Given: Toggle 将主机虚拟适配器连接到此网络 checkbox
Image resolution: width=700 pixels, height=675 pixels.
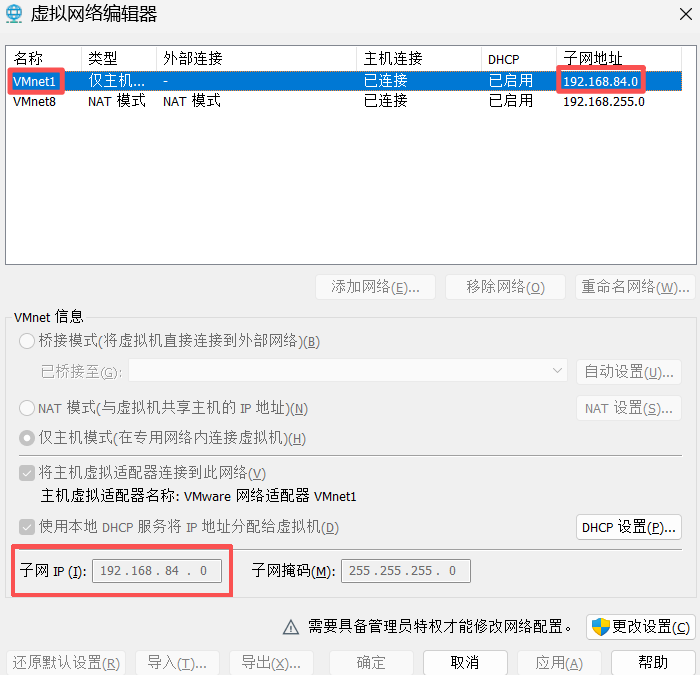Looking at the screenshot, I should [27, 473].
